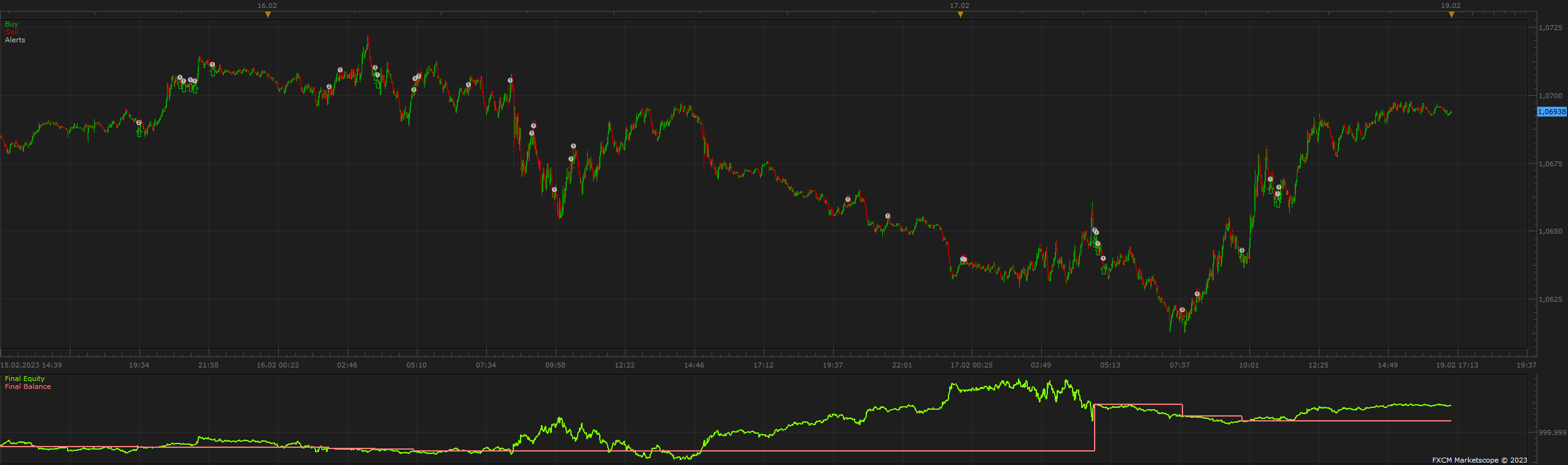
Task: Click the 19.02 day-start triangle marker
Action: click(x=1451, y=15)
